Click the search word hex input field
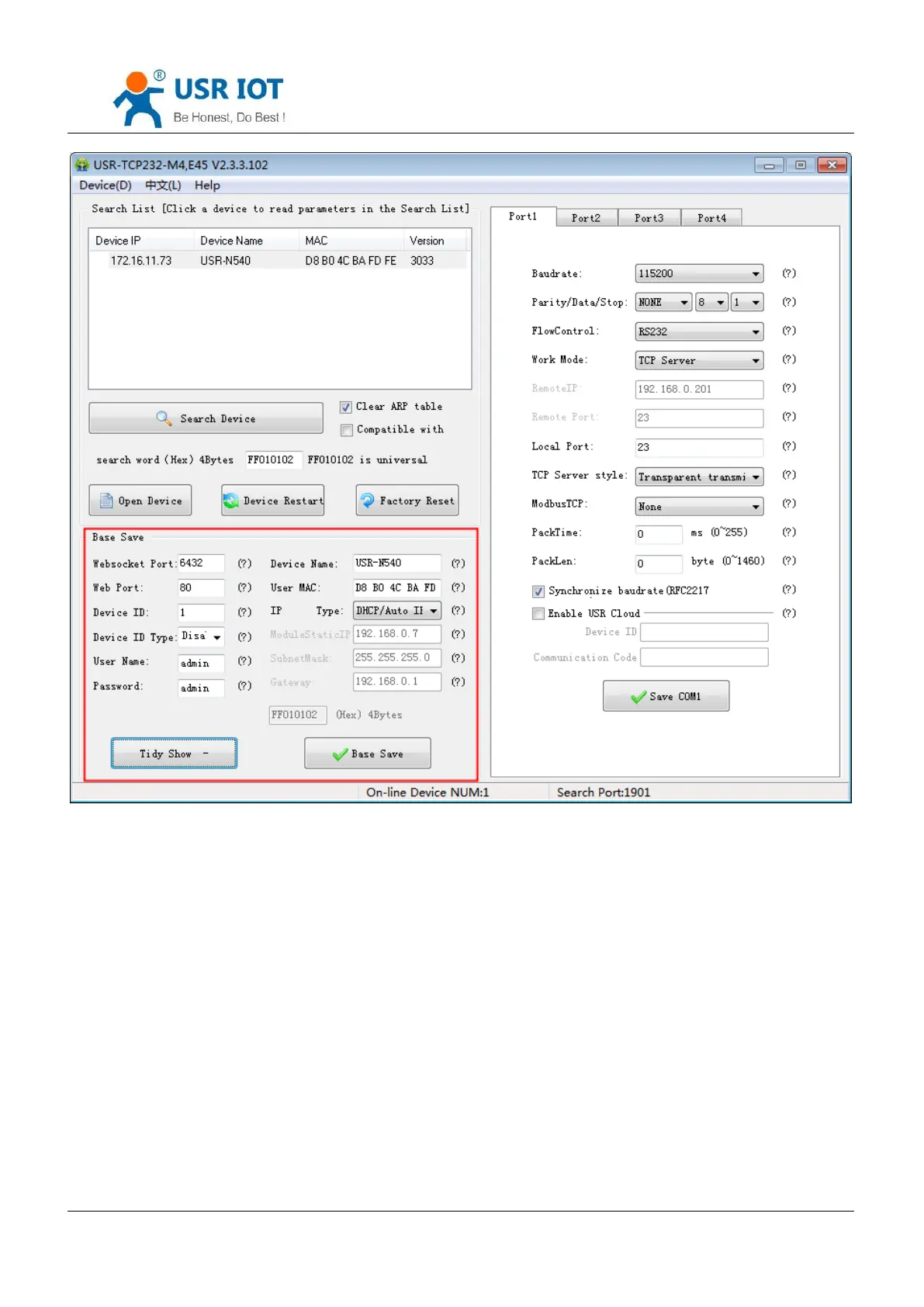 tap(273, 459)
